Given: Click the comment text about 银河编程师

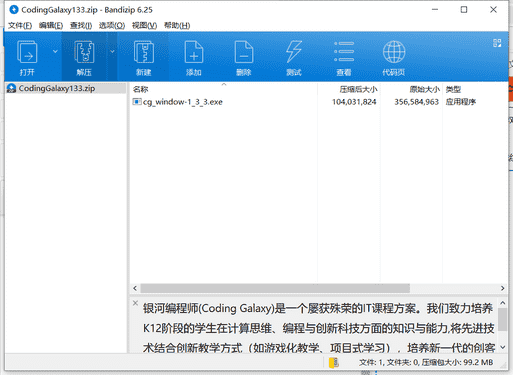Looking at the screenshot, I should [x=318, y=328].
